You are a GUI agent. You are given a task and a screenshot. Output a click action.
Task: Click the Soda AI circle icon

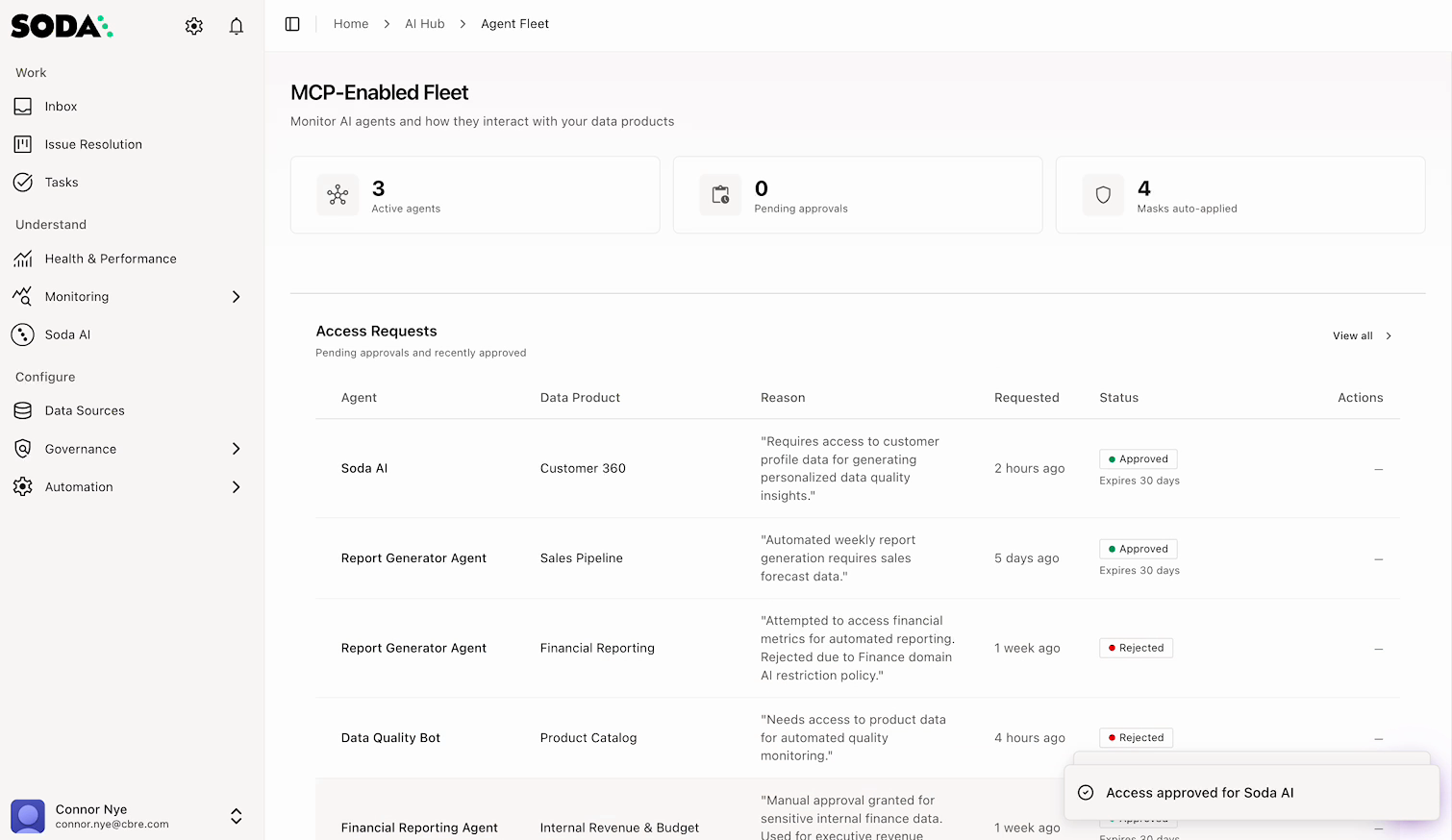(23, 334)
